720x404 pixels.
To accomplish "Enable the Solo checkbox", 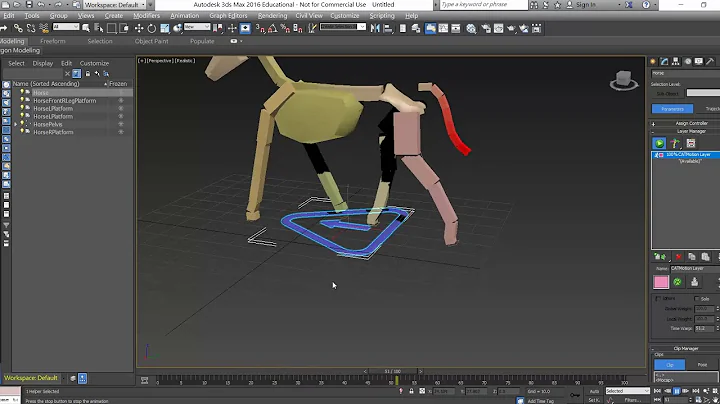I will (x=698, y=299).
